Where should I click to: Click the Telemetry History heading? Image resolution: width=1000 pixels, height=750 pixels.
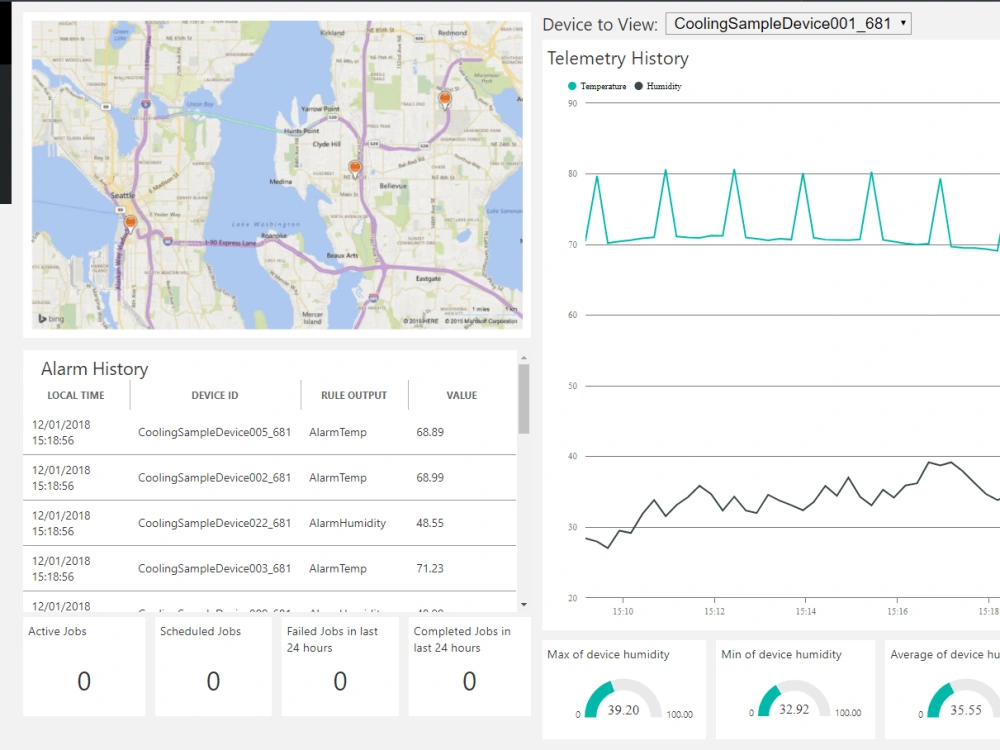617,59
